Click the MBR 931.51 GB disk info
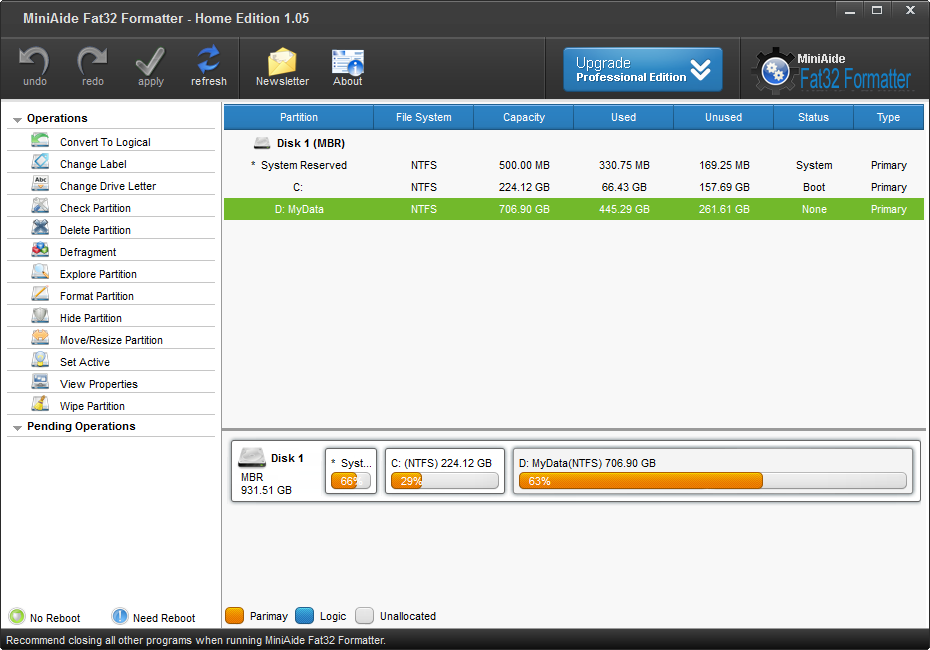Viewport: 930px width, 650px height. click(266, 483)
